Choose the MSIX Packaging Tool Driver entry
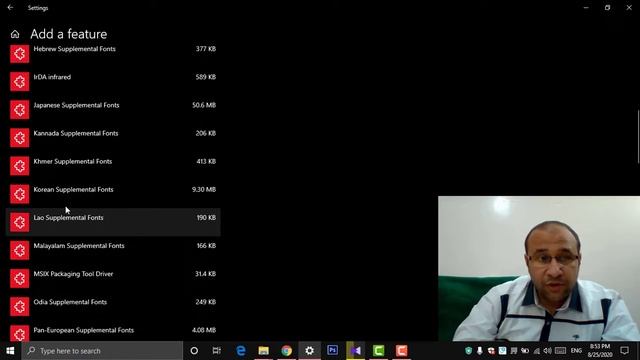This screenshot has width=640, height=360. coord(113,278)
